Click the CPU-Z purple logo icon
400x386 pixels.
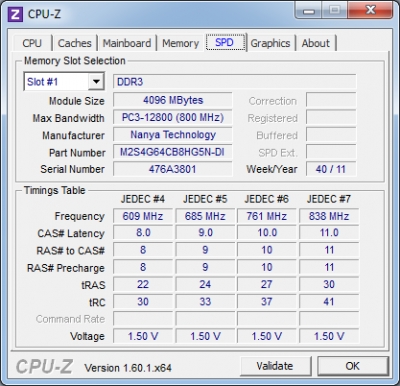15,14
